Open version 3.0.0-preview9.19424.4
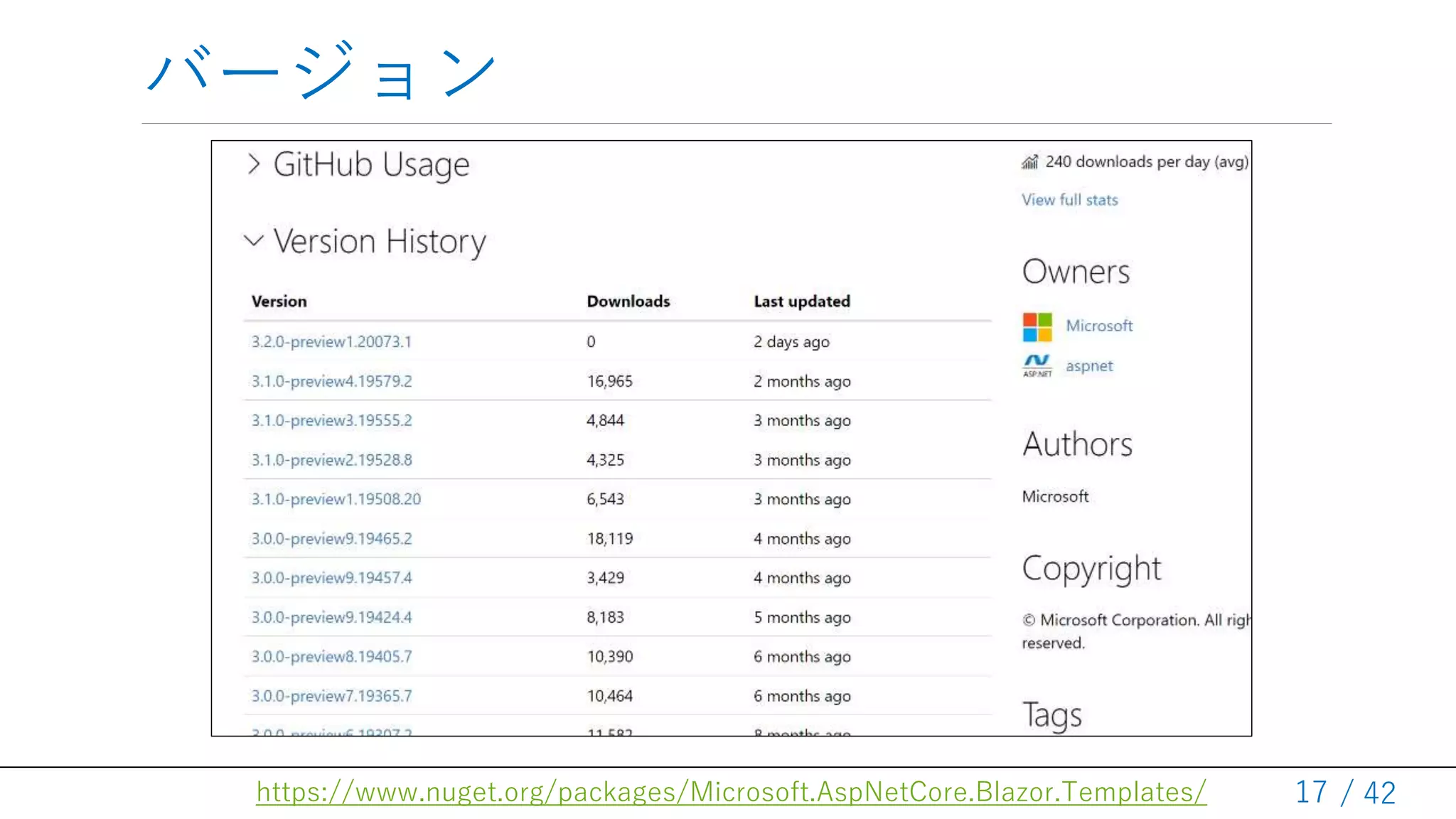1456x819 pixels. coord(331,617)
